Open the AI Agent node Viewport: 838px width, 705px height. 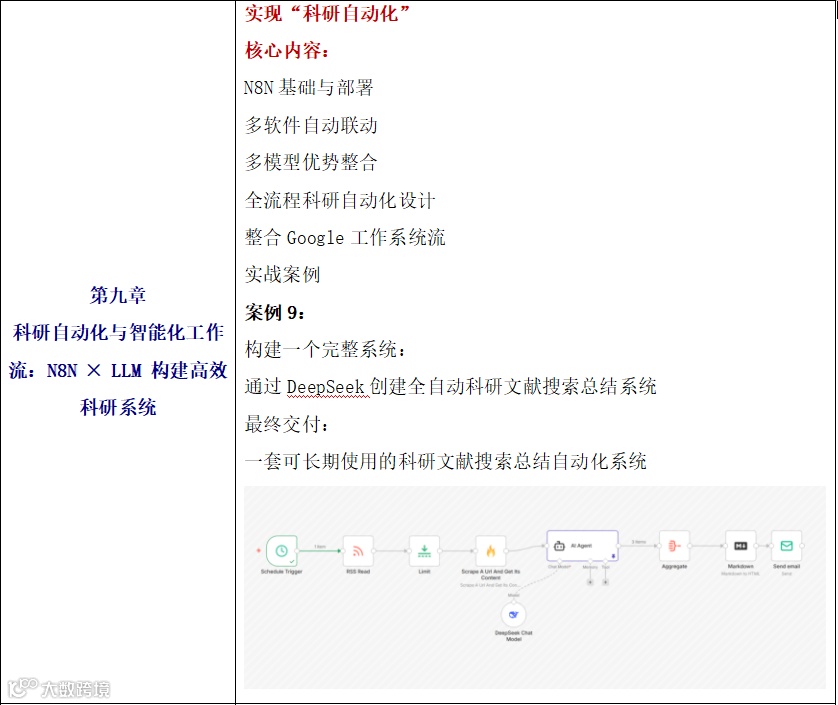click(582, 546)
